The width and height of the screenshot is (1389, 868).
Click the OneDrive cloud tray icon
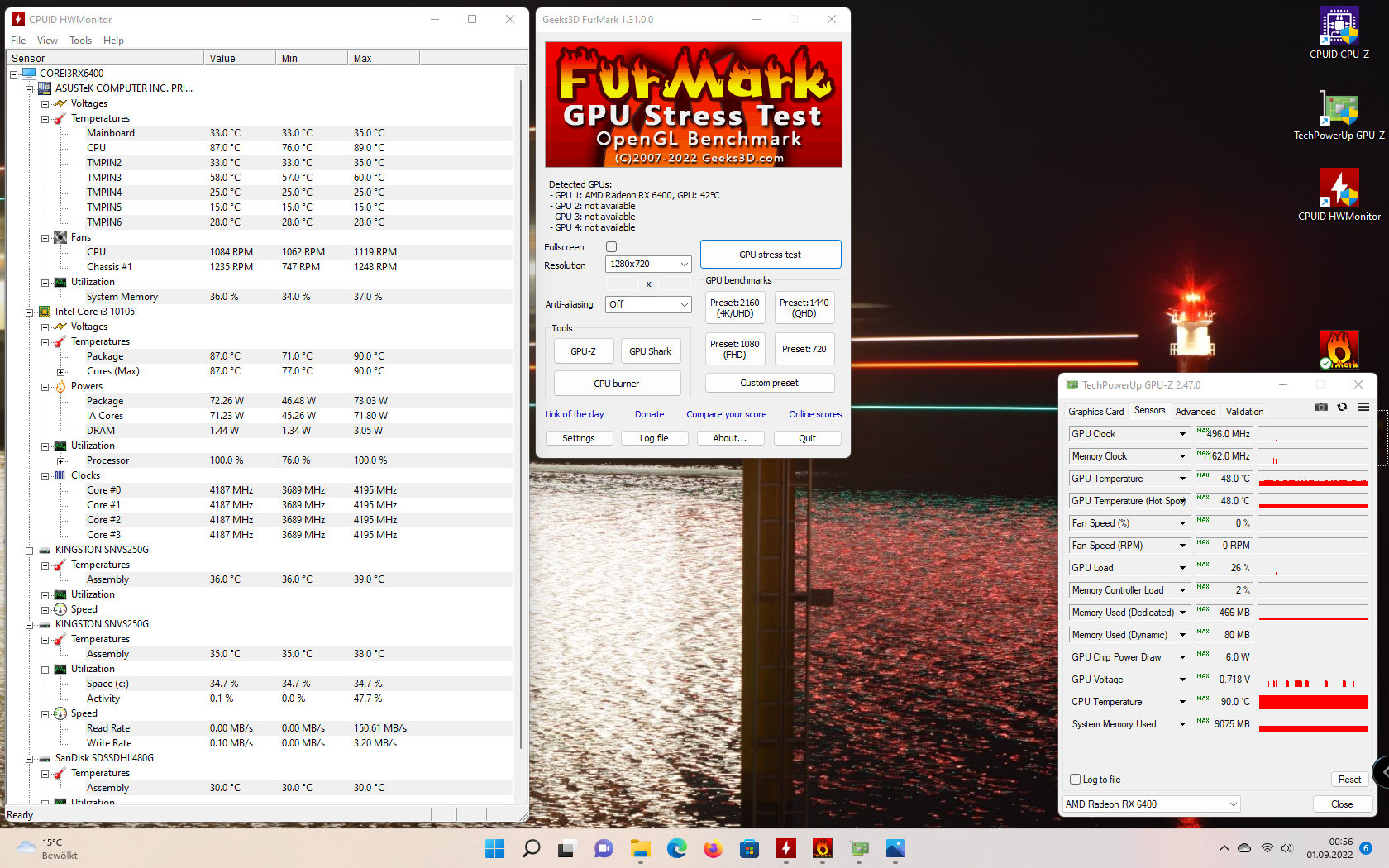(x=1245, y=848)
